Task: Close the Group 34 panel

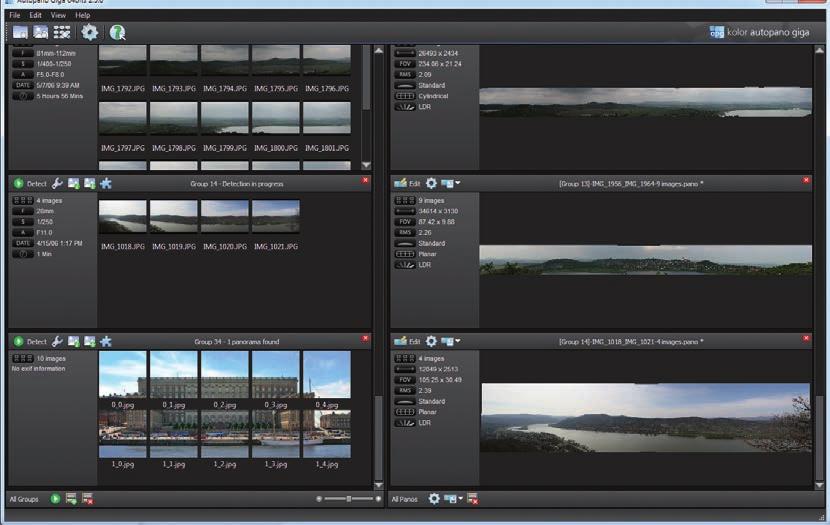Action: point(365,338)
